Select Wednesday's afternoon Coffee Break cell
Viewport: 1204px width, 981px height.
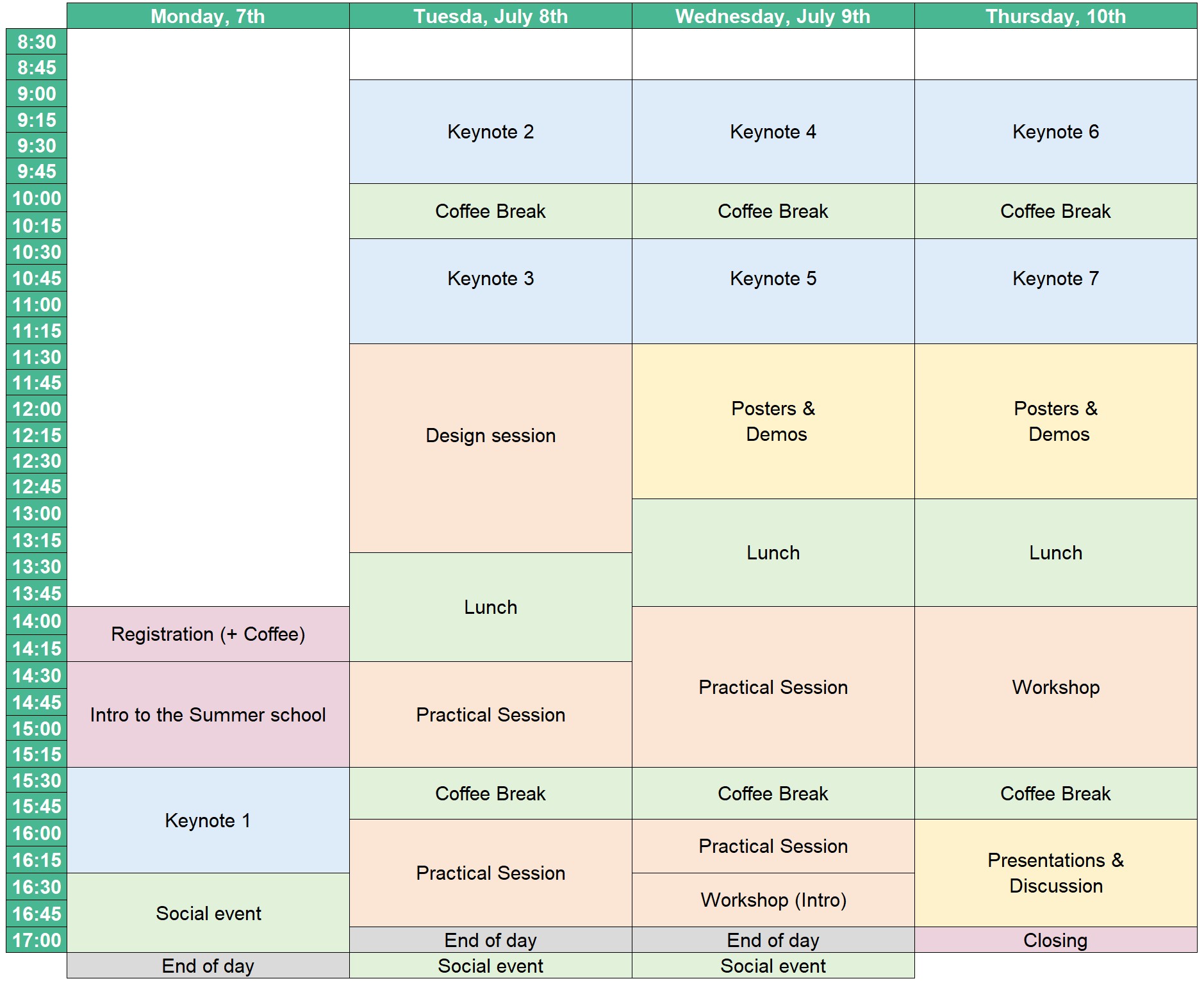click(x=773, y=793)
